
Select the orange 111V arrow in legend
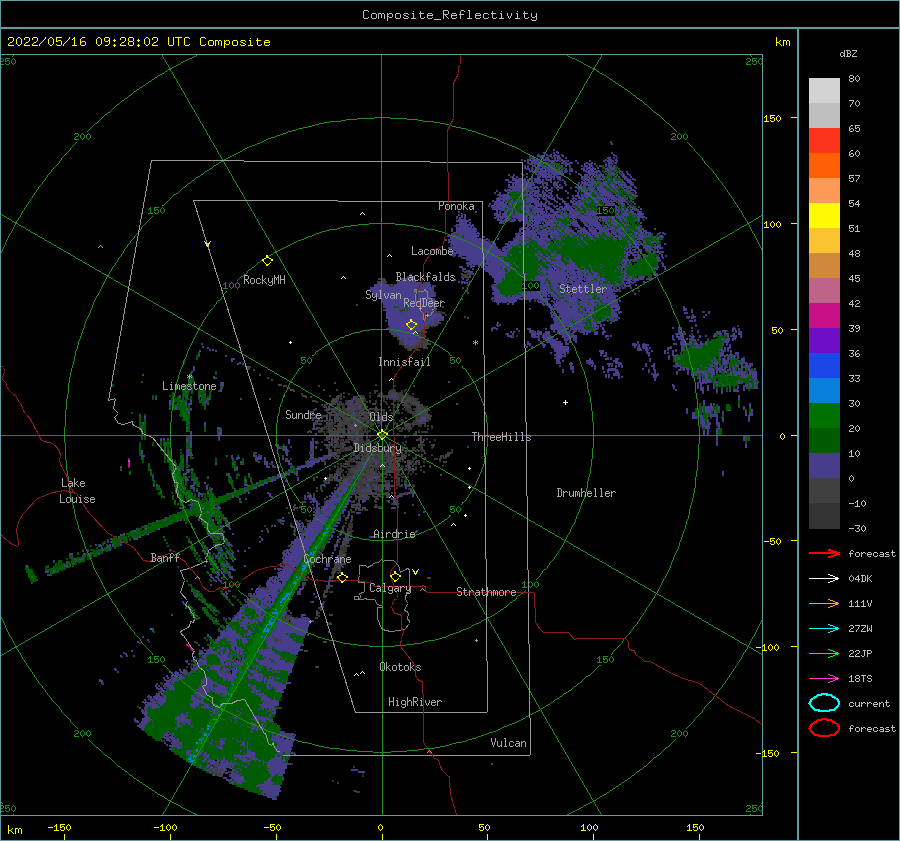pyautogui.click(x=824, y=603)
